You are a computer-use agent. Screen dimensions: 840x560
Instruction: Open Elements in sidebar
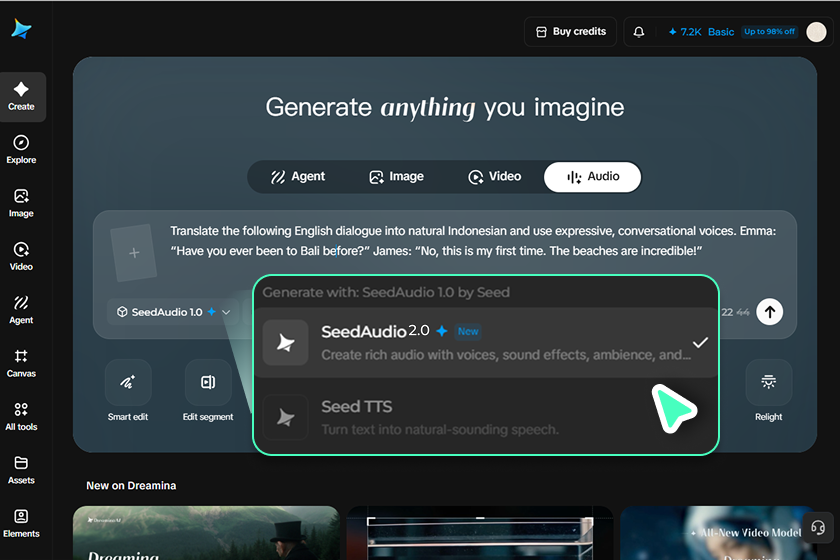[x=21, y=523]
